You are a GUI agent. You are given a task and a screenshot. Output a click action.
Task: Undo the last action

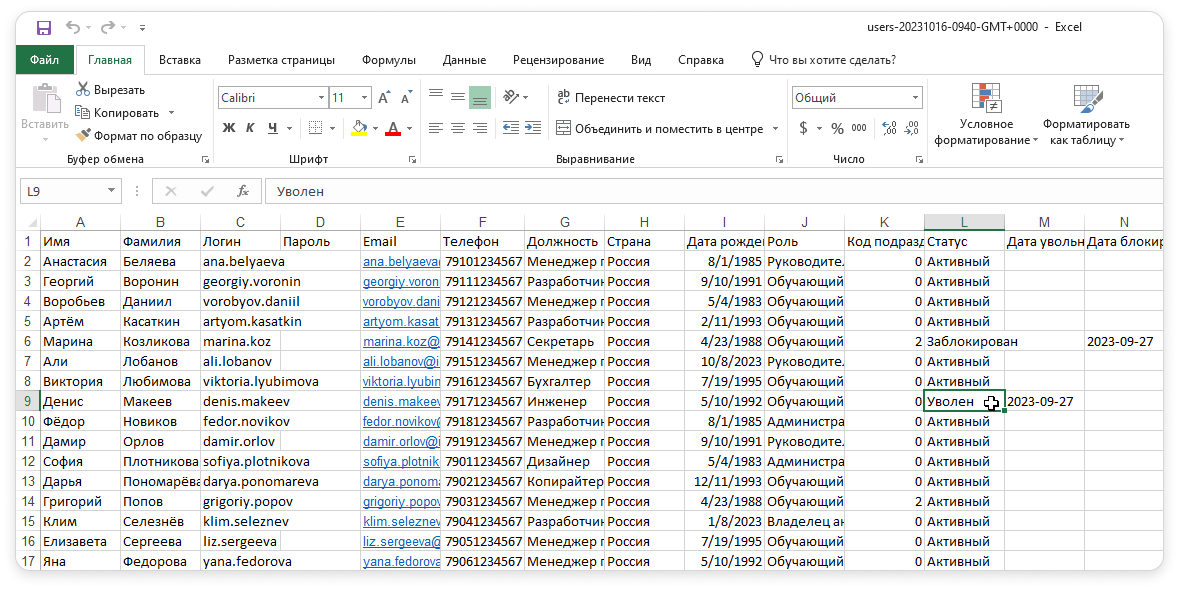[73, 28]
